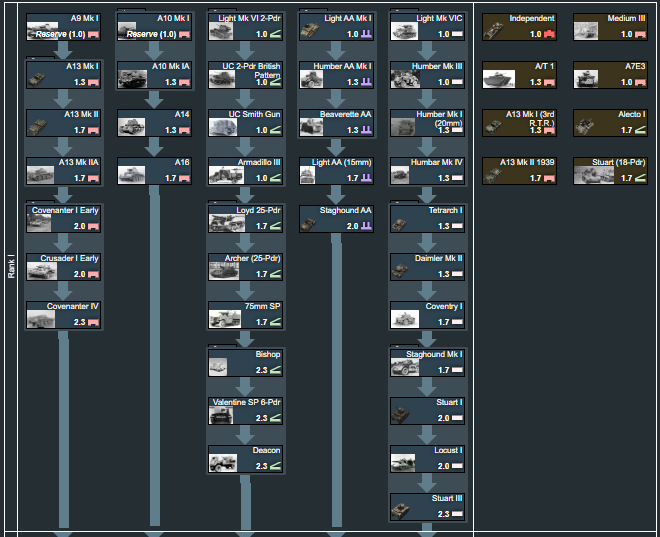Screen dimensions: 660x537
Task: Click the Independent heavy tank icon
Action: coord(494,31)
